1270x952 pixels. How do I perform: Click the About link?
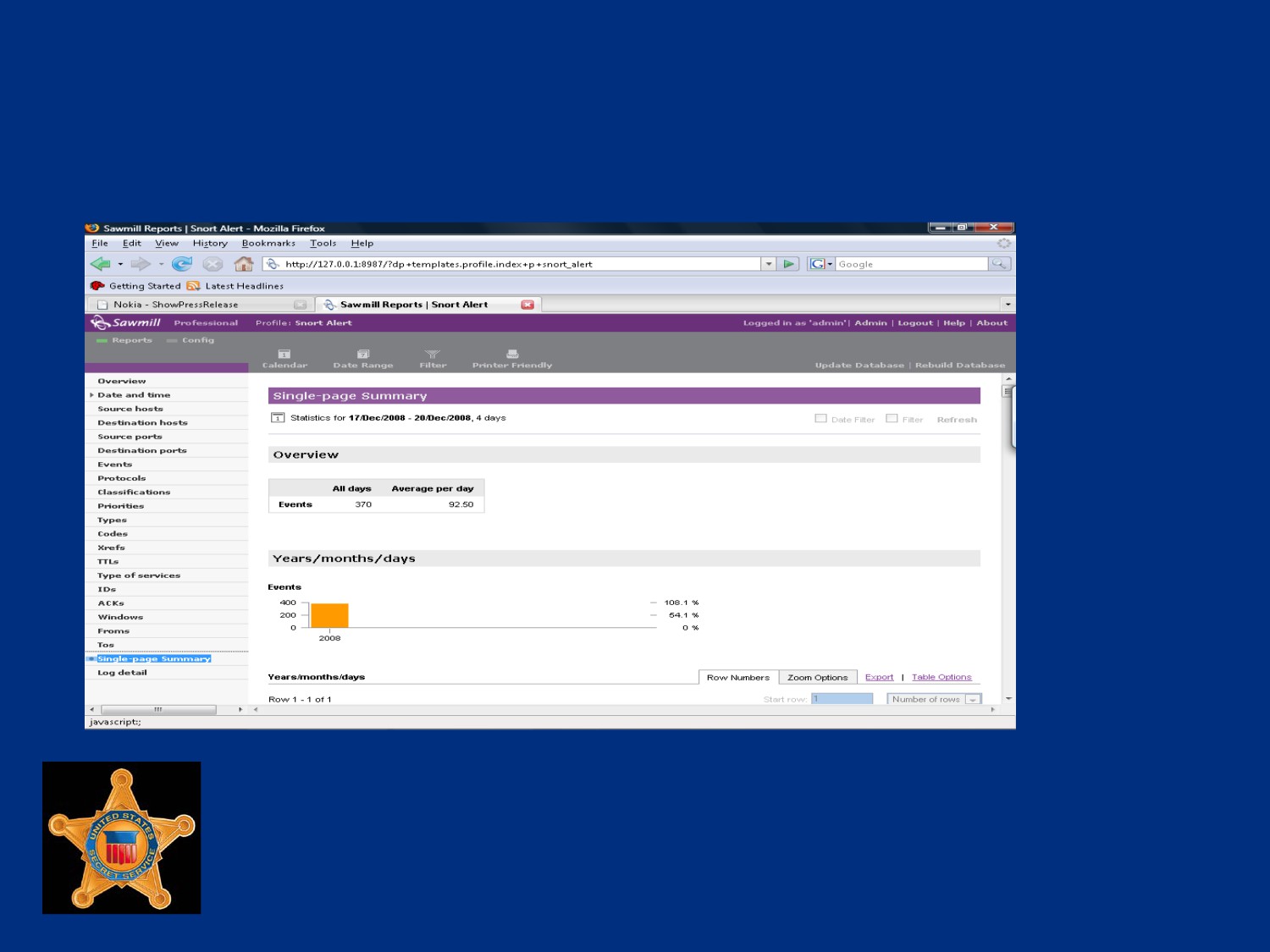coord(992,322)
